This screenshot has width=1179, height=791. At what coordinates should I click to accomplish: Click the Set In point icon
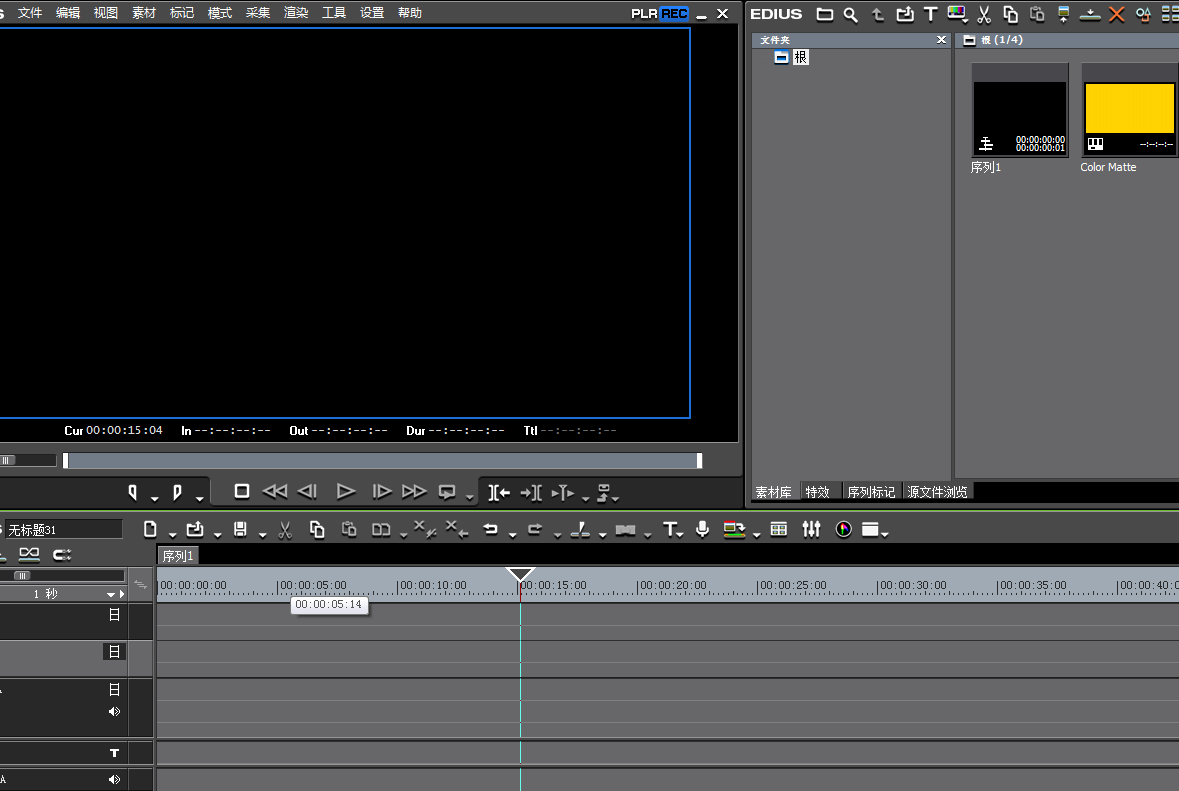click(x=132, y=492)
